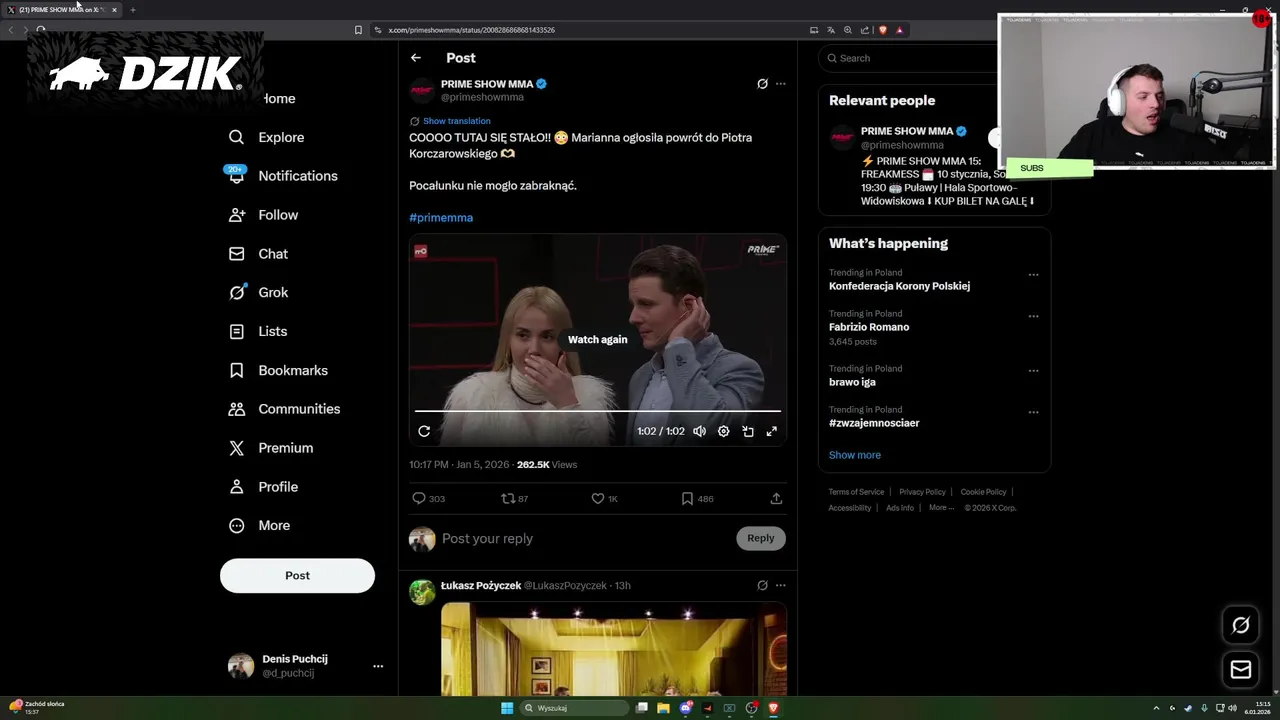Click the taskbar Wyszukaj search box

tap(575, 708)
